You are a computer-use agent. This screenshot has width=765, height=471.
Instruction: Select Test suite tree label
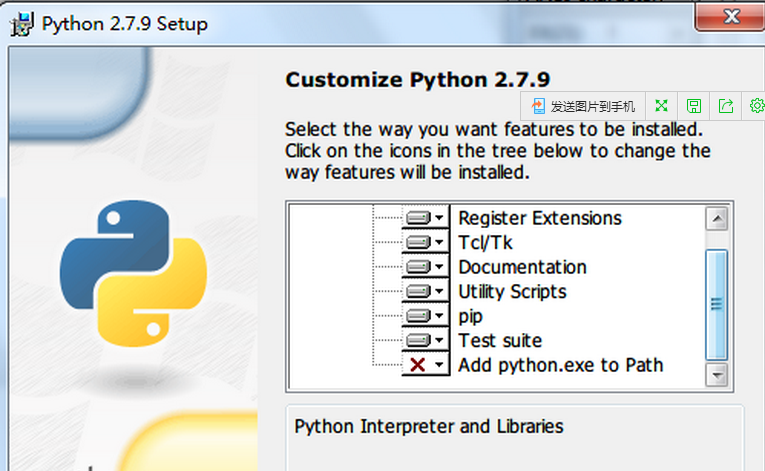pos(500,341)
